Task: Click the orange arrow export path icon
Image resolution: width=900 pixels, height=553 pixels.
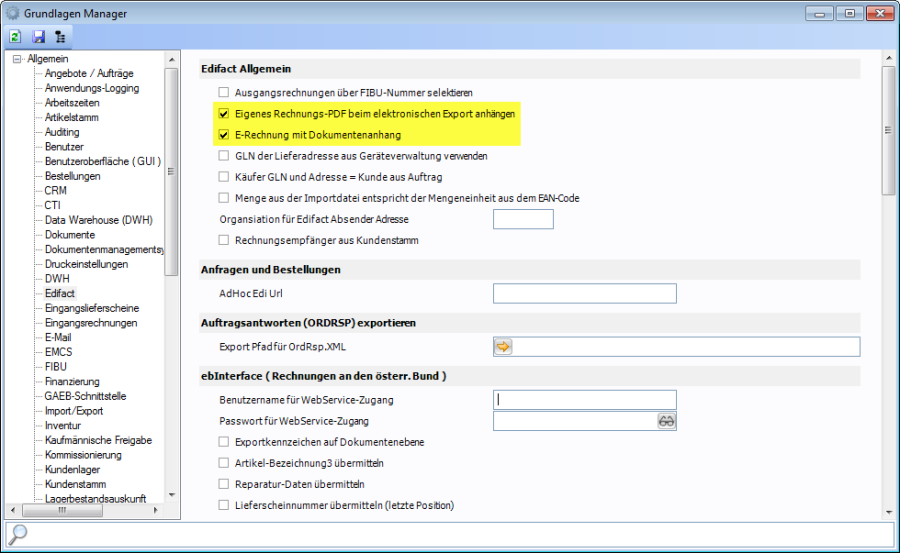Action: click(x=503, y=347)
